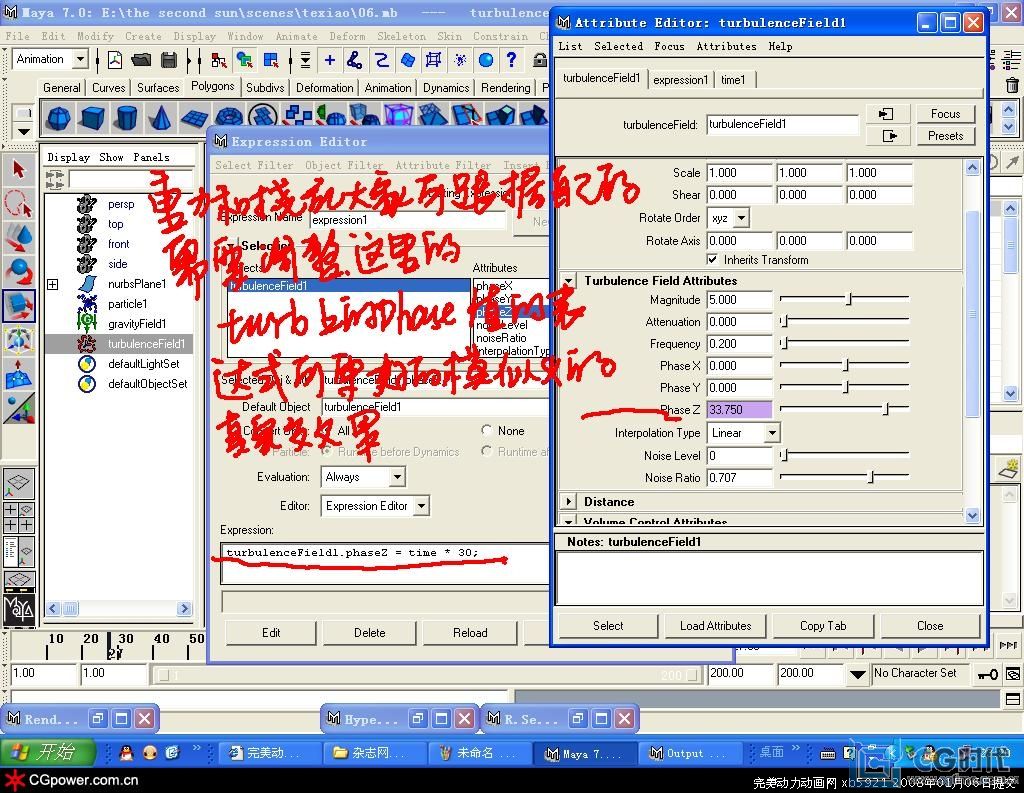Toggle the deformations selection mask icon

[433, 60]
